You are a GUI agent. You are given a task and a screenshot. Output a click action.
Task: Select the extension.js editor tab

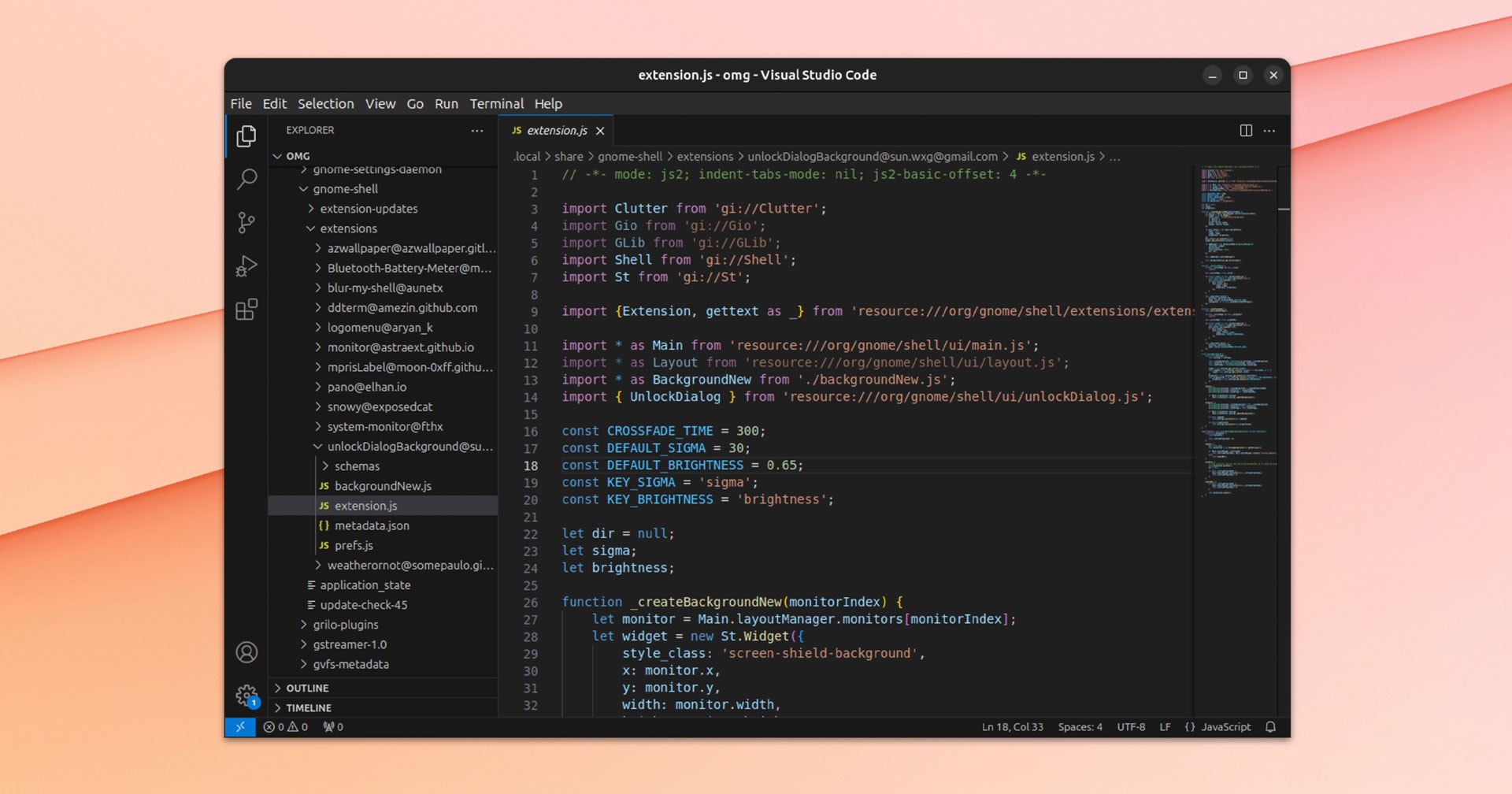556,131
